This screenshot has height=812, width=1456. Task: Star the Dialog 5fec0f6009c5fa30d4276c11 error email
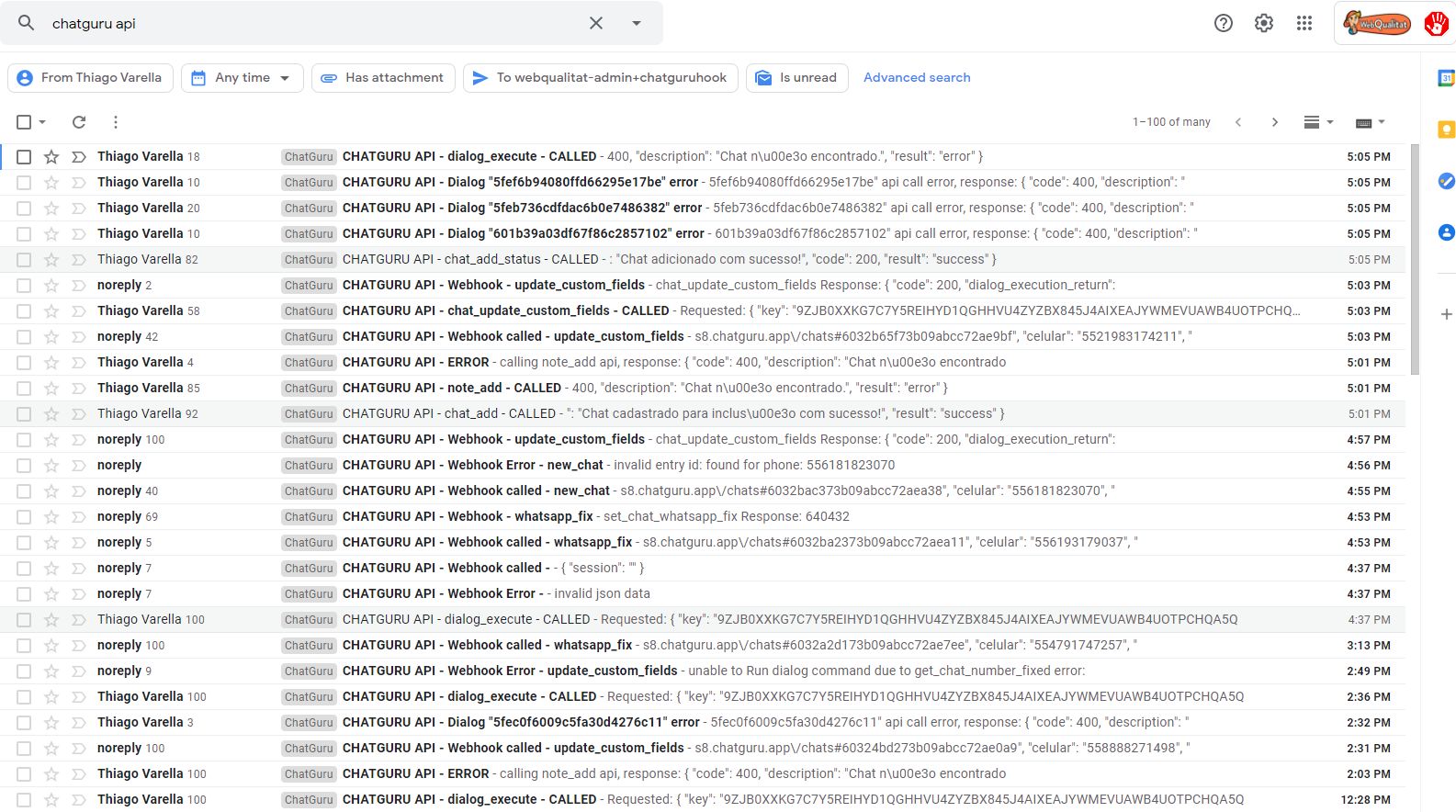pyautogui.click(x=51, y=723)
